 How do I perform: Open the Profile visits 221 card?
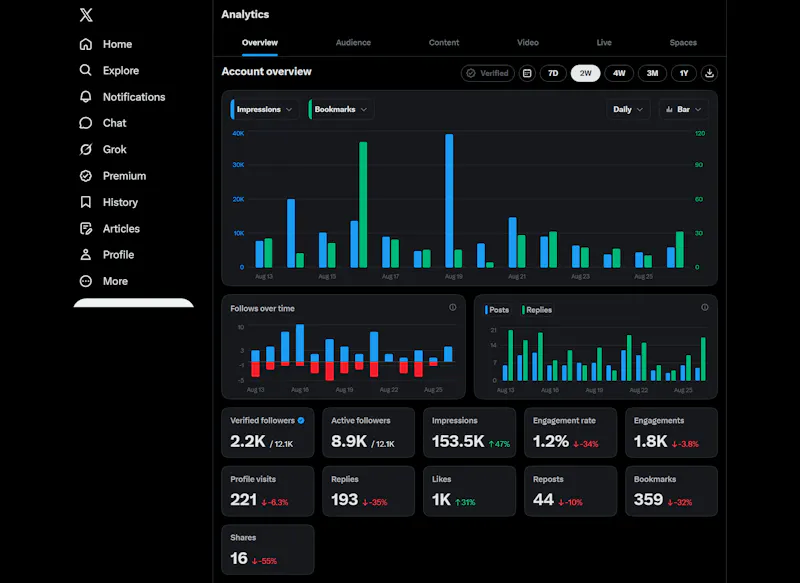pyautogui.click(x=268, y=491)
